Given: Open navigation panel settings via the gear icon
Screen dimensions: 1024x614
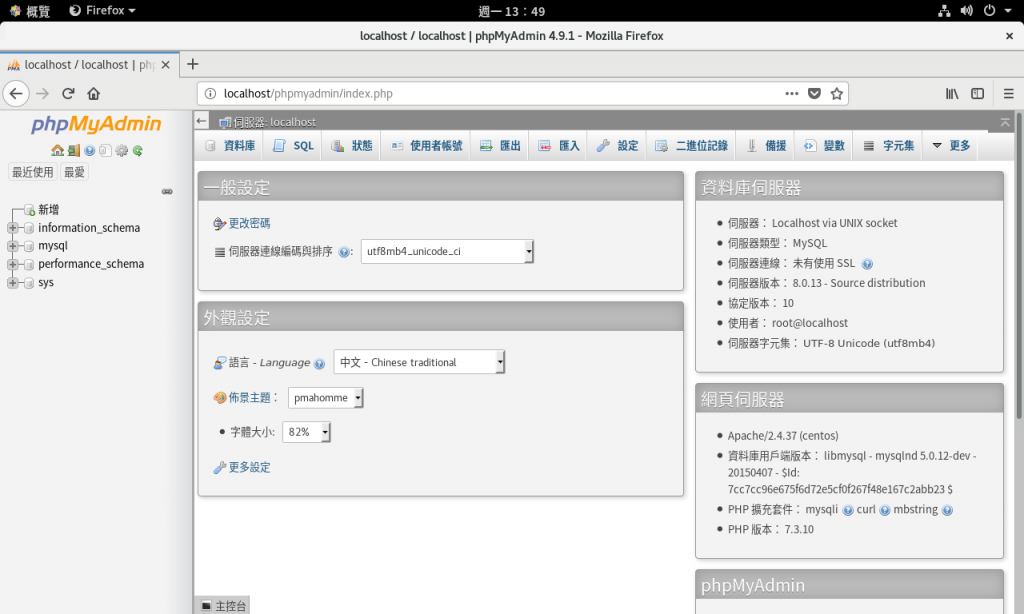Looking at the screenshot, I should (x=121, y=151).
